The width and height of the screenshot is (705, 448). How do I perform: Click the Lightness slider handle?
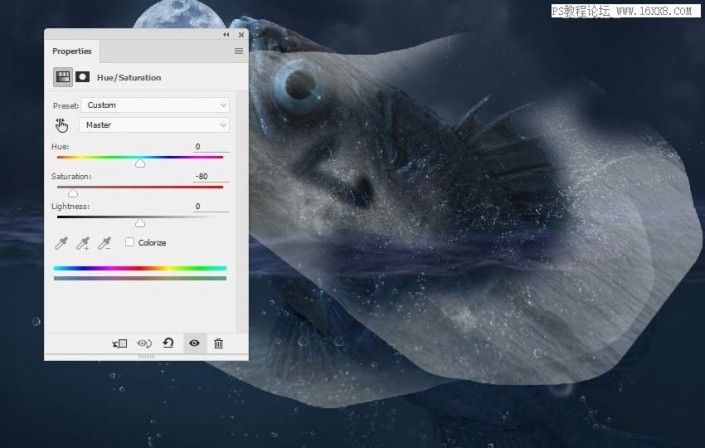coord(140,223)
